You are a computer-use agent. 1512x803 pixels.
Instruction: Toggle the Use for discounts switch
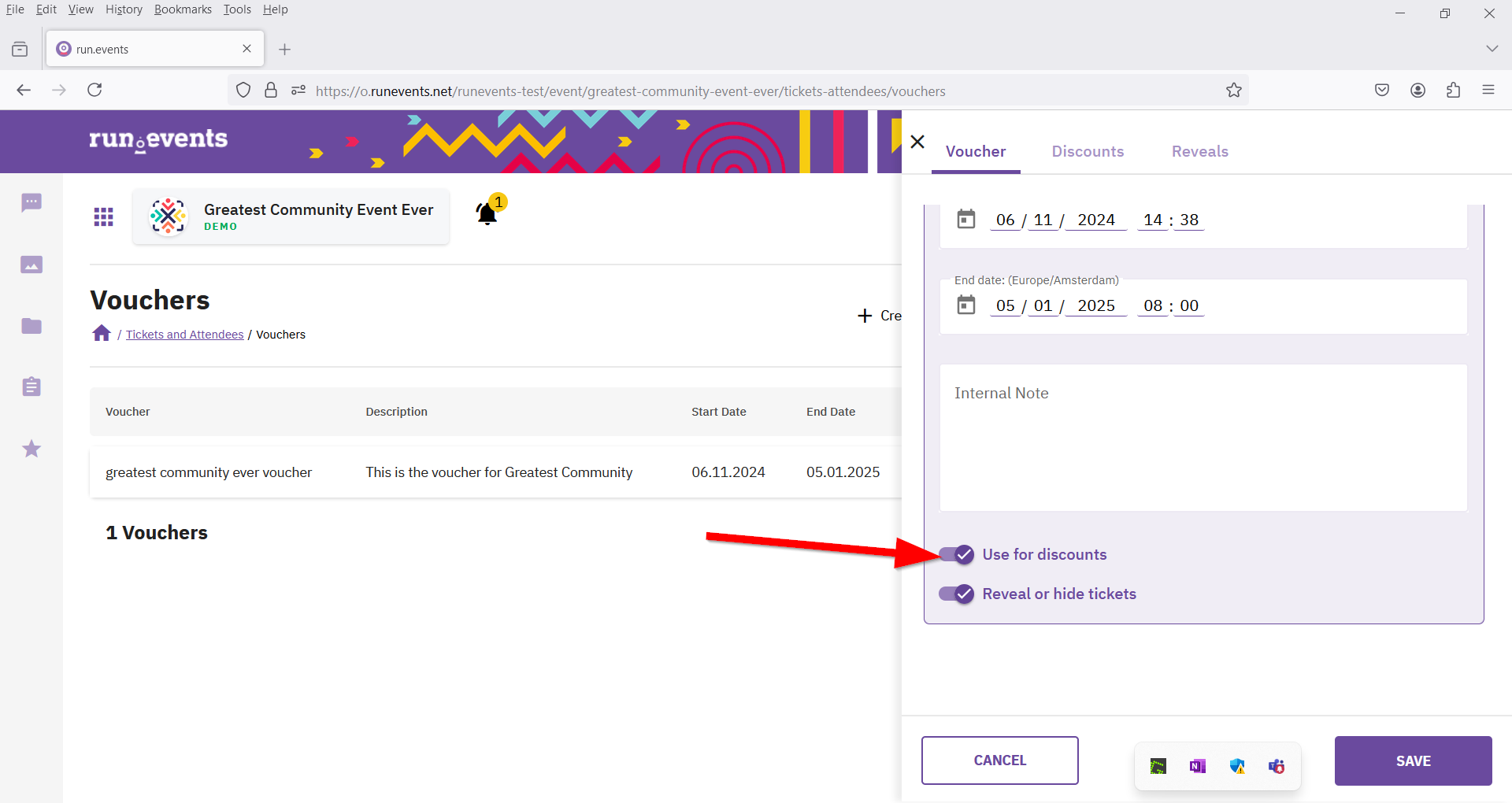pos(956,554)
